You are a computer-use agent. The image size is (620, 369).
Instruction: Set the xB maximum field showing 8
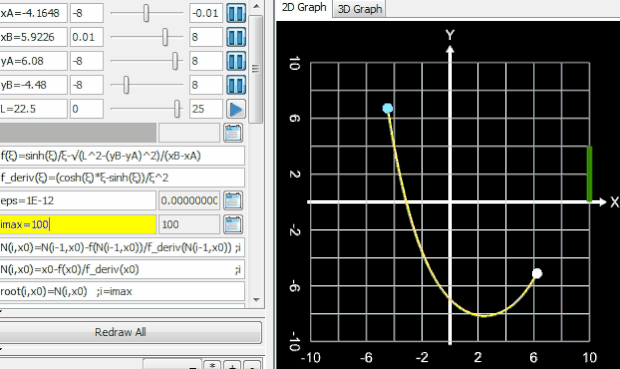click(206, 37)
